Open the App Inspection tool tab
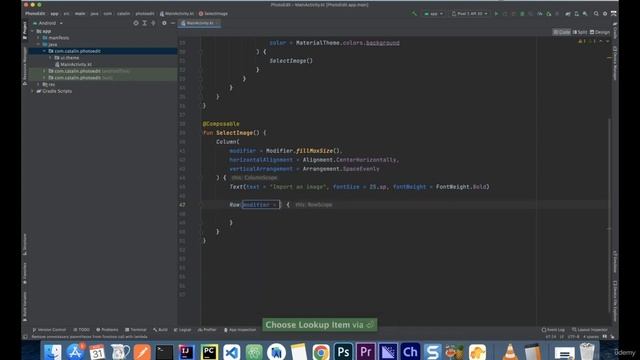Screen dimensions: 640x360 click(x=240, y=330)
